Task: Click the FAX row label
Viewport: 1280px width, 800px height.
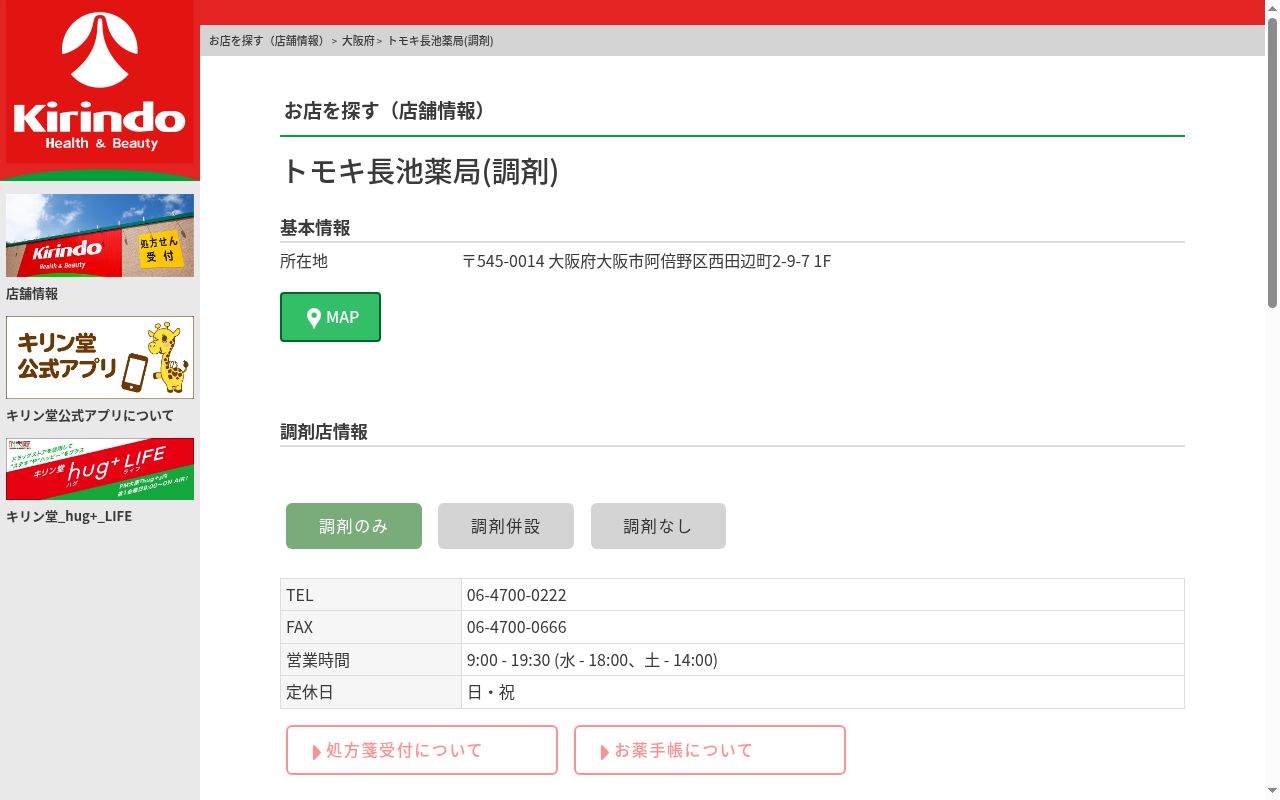Action: coord(300,628)
